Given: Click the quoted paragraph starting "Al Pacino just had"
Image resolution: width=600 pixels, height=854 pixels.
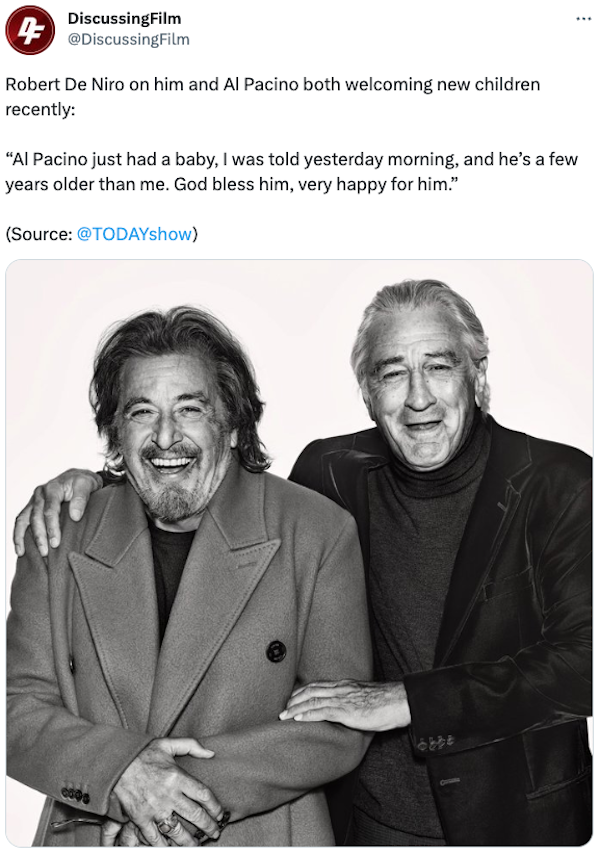Looking at the screenshot, I should pyautogui.click(x=291, y=172).
